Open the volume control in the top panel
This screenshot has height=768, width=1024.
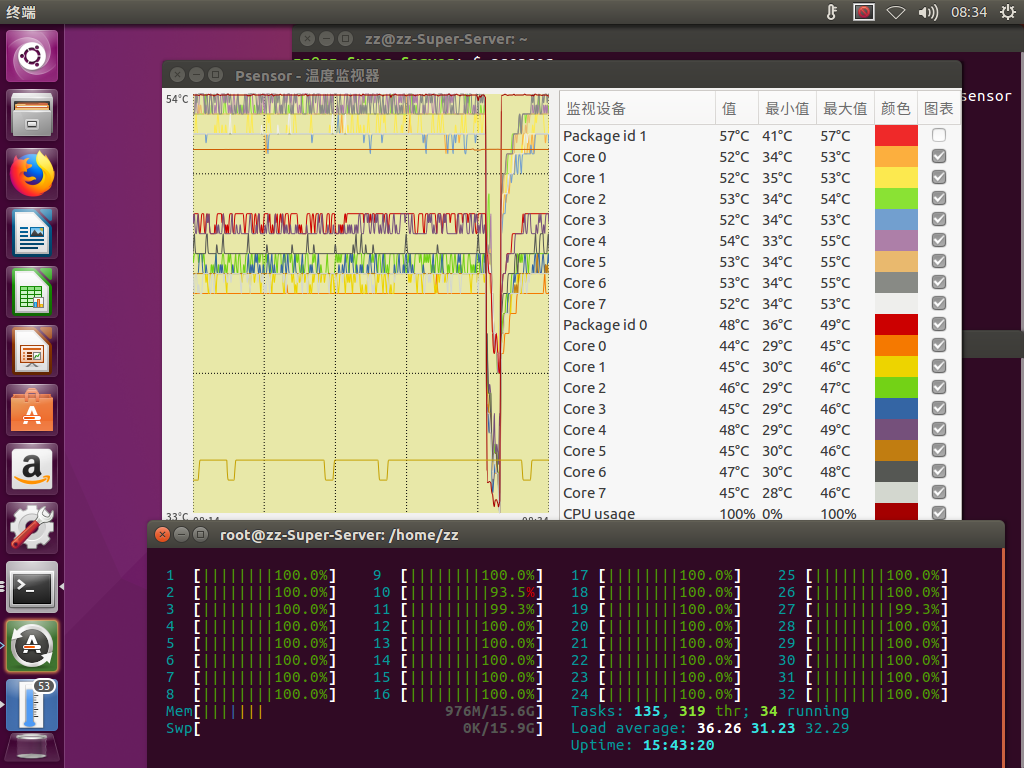click(927, 13)
